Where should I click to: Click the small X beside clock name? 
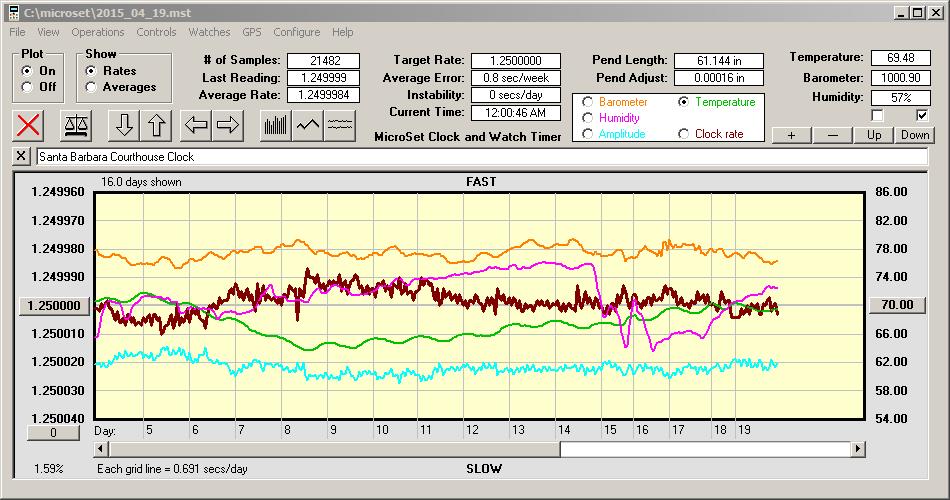point(21,156)
